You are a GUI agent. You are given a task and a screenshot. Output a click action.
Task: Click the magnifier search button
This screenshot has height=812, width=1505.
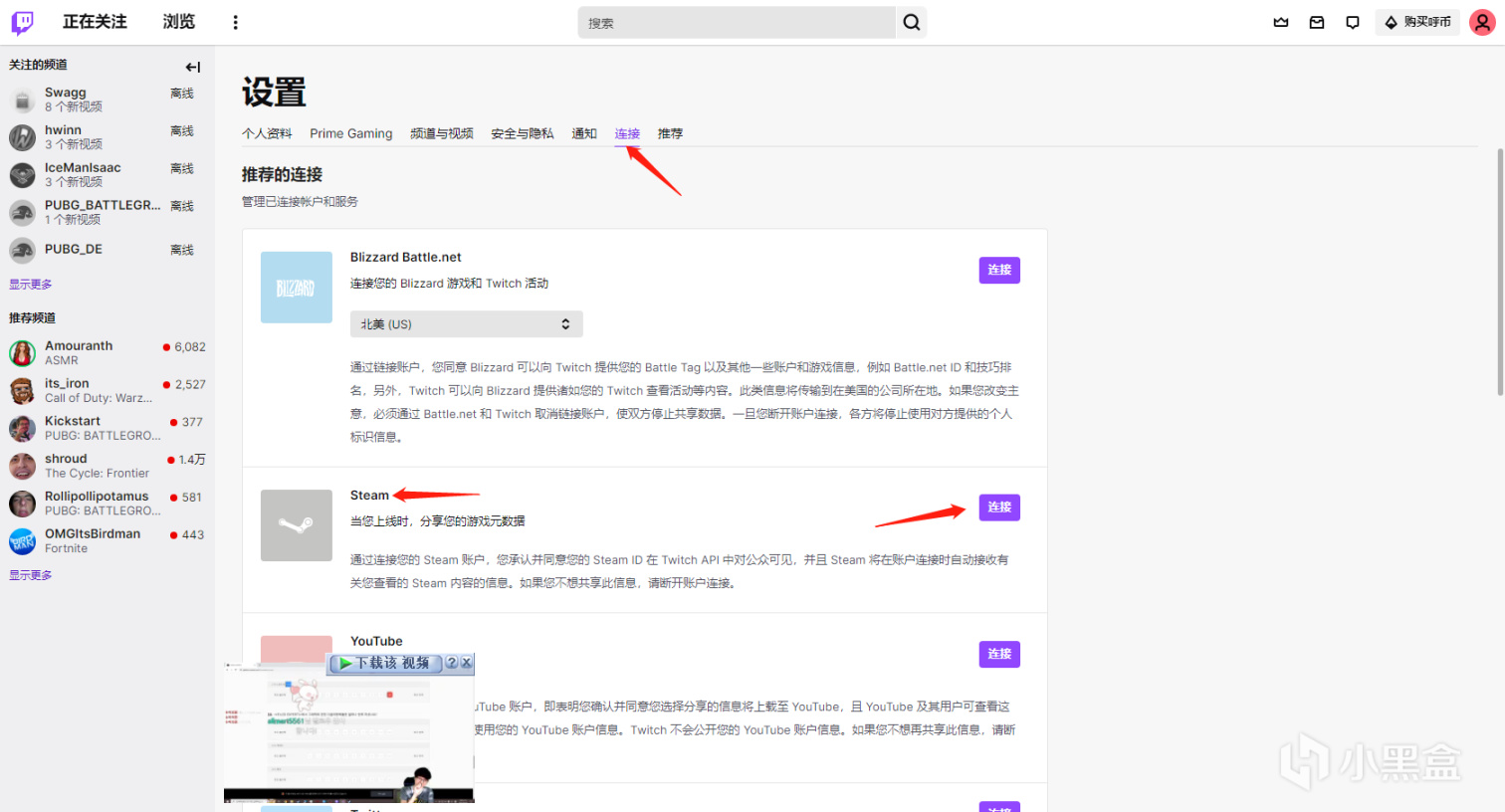tap(911, 22)
